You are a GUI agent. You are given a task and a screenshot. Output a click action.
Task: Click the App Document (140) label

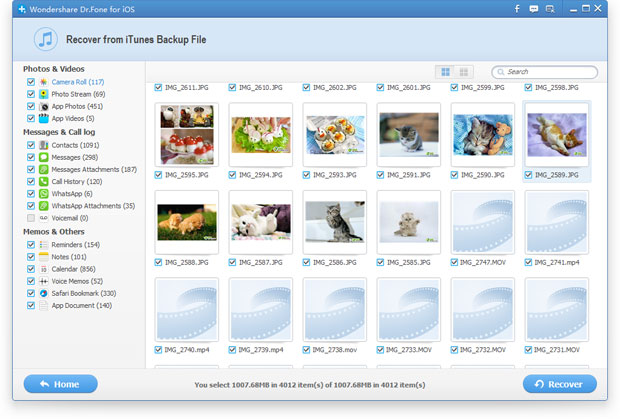point(81,306)
